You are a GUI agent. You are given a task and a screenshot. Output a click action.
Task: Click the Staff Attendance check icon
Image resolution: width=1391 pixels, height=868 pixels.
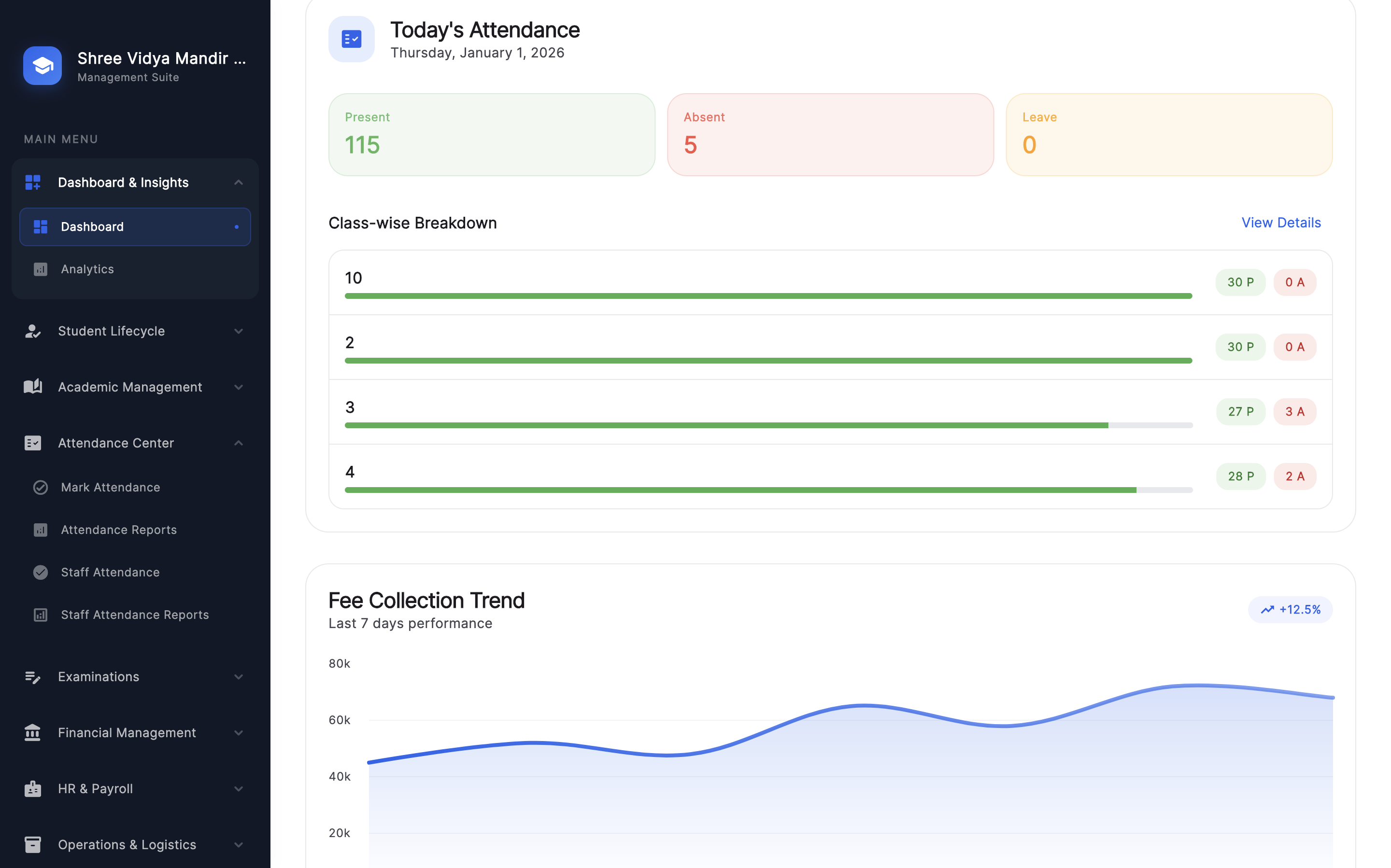tap(40, 572)
